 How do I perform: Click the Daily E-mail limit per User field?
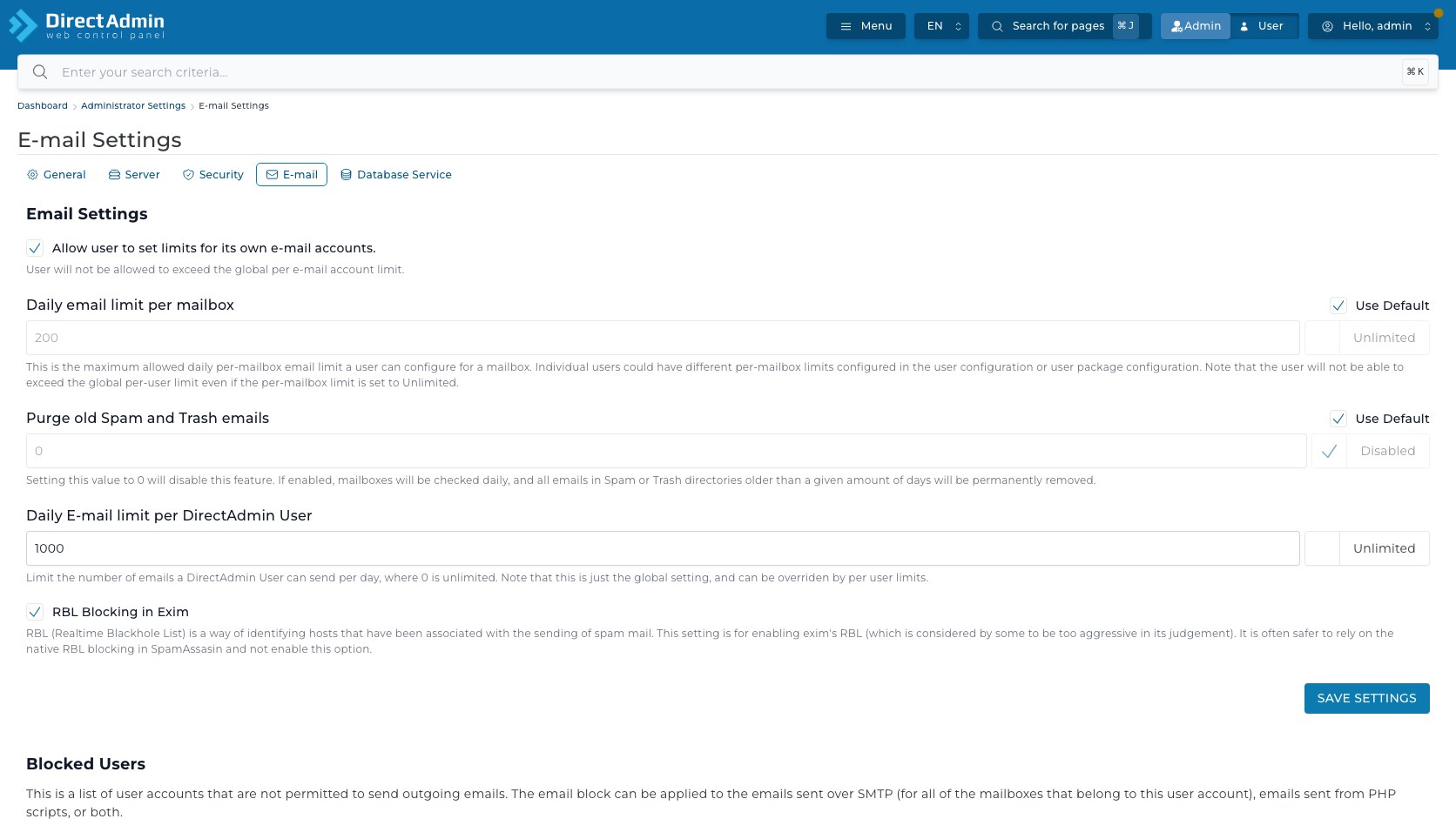[663, 548]
